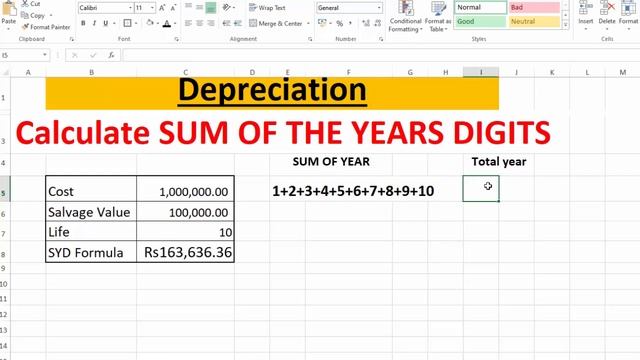The image size is (640, 360).
Task: Align cell text to the right
Action: click(211, 23)
